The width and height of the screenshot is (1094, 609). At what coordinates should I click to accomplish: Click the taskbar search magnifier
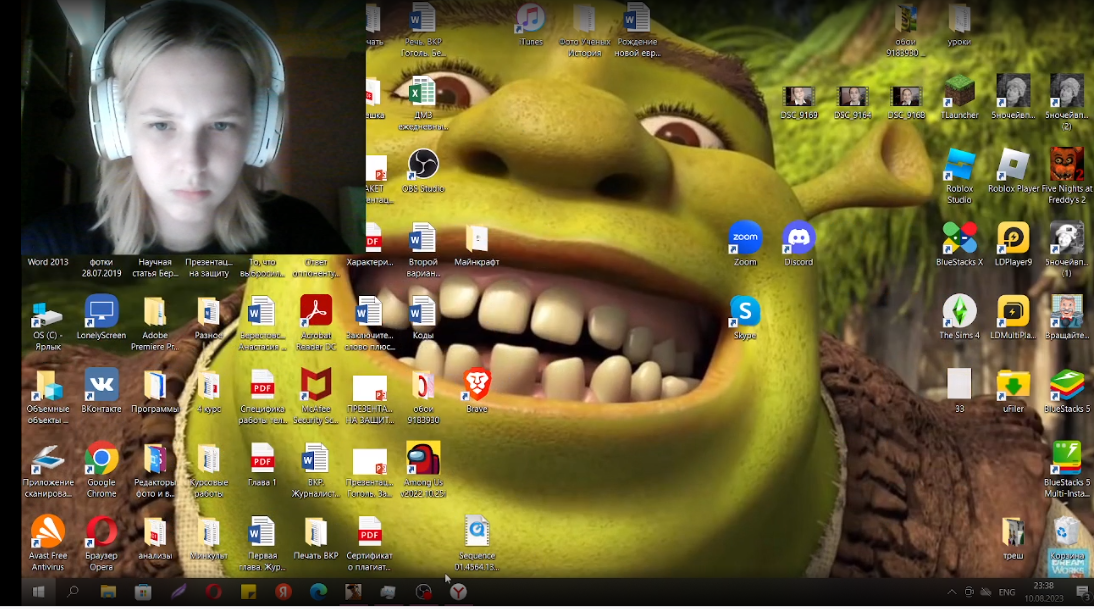[73, 592]
